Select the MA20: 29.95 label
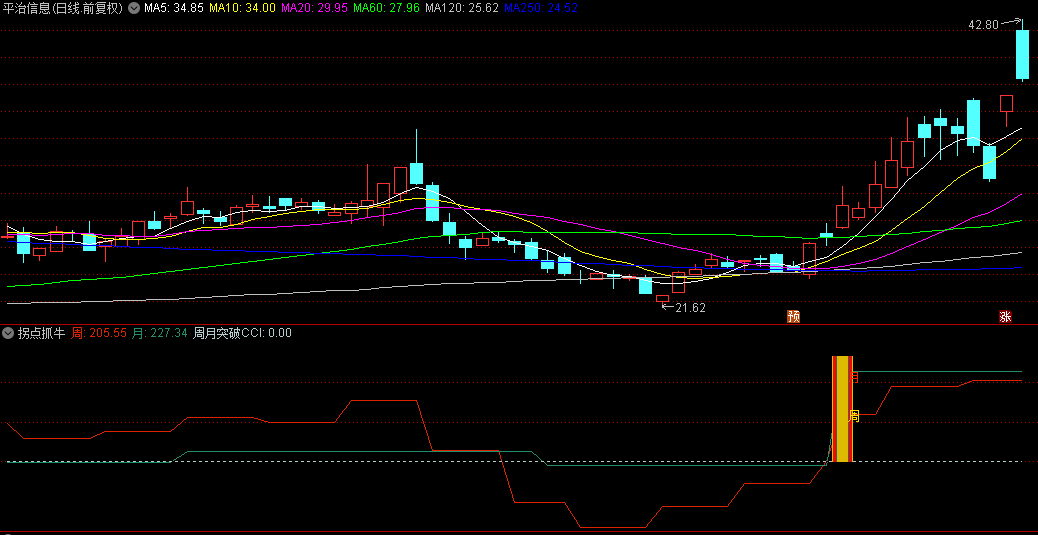Screen dimensions: 1038x535 pyautogui.click(x=314, y=8)
